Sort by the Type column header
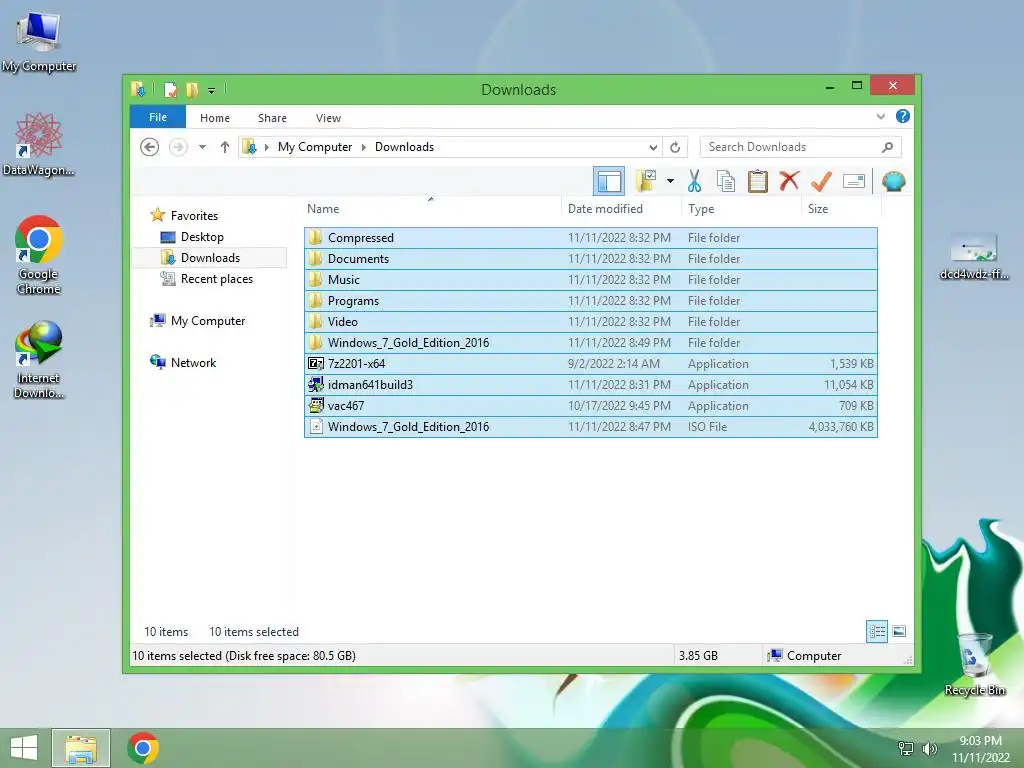The width and height of the screenshot is (1024, 768). pyautogui.click(x=701, y=209)
